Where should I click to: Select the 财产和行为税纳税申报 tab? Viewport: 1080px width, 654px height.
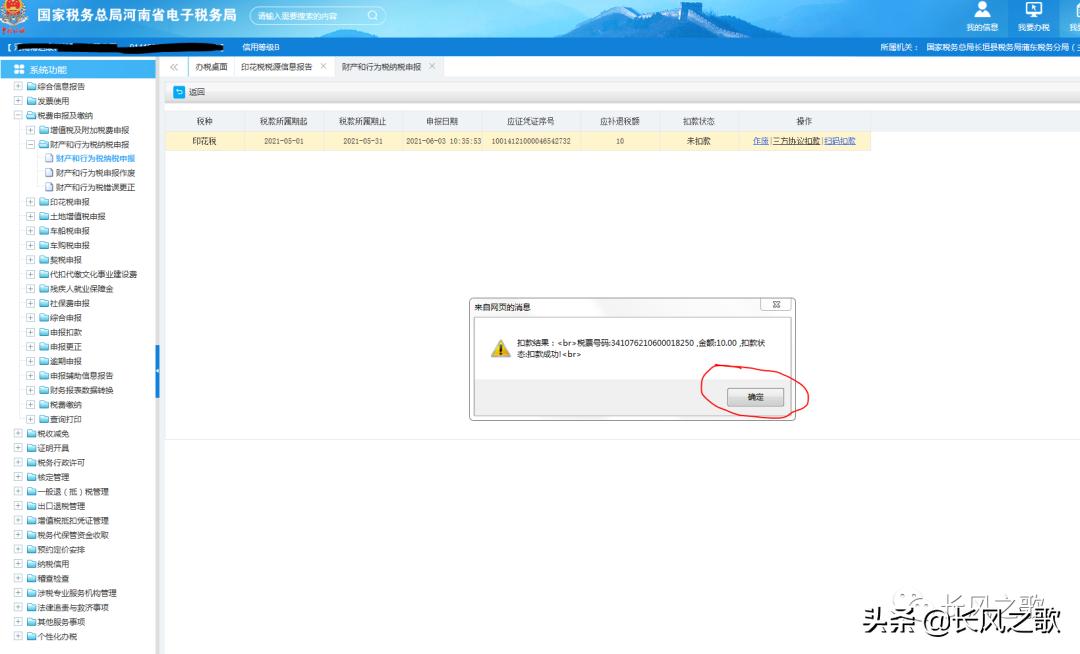pos(382,67)
